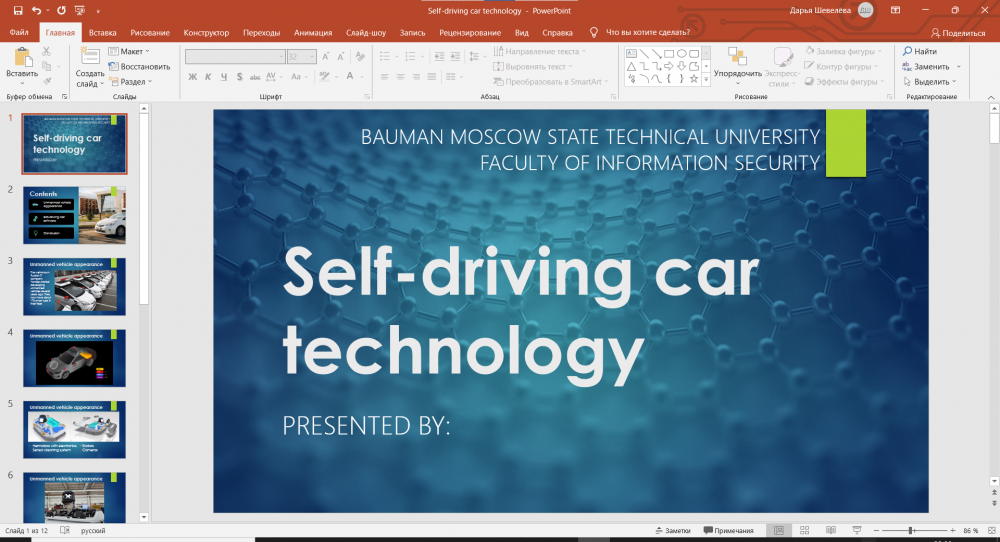Switch to the Анимация tab

tap(312, 33)
